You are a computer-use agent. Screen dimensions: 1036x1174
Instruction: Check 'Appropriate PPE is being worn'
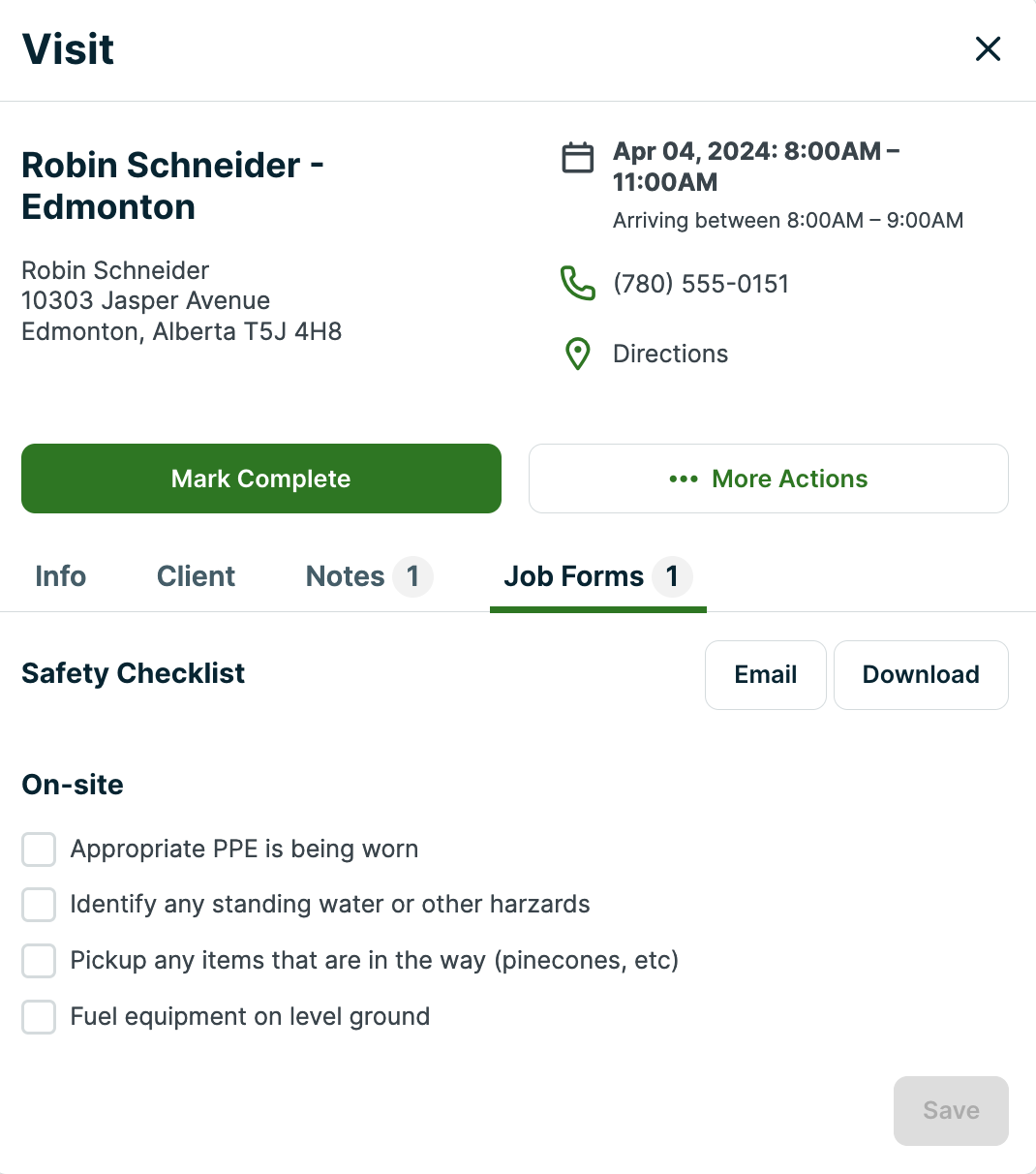click(39, 850)
